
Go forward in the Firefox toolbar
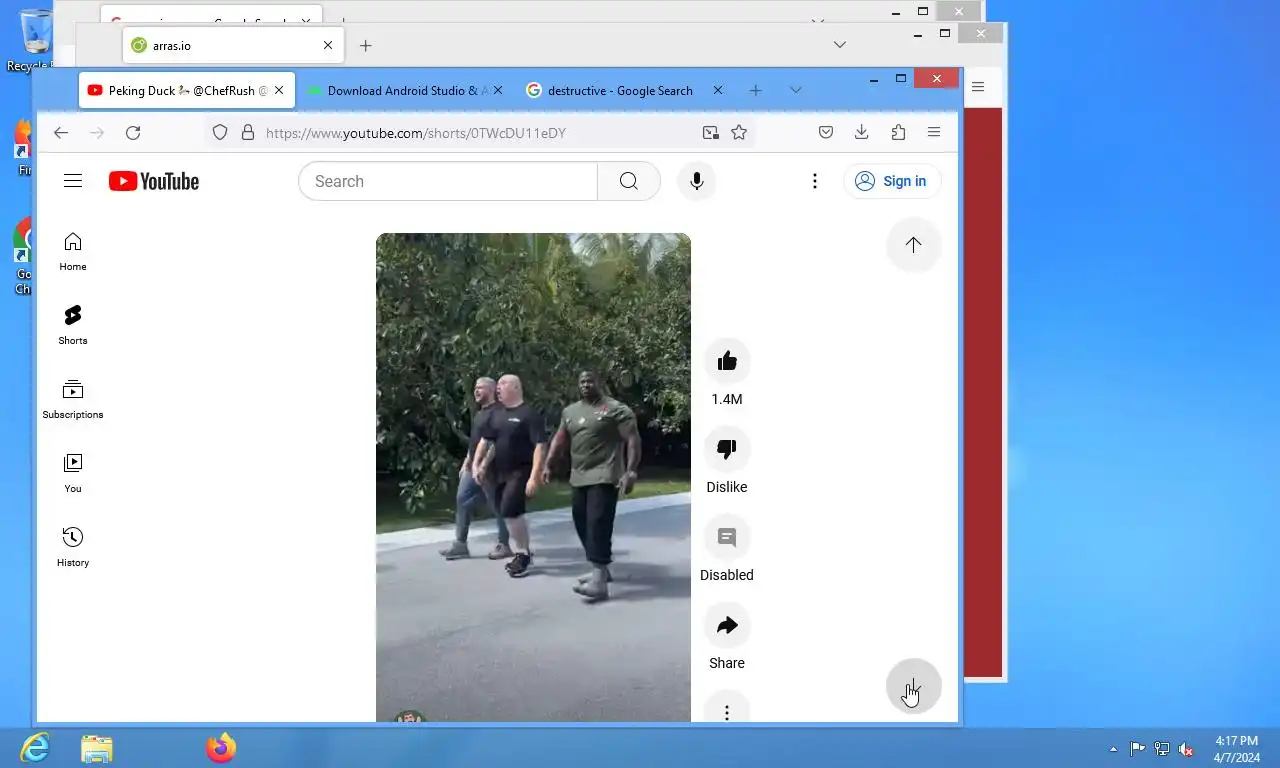(97, 133)
